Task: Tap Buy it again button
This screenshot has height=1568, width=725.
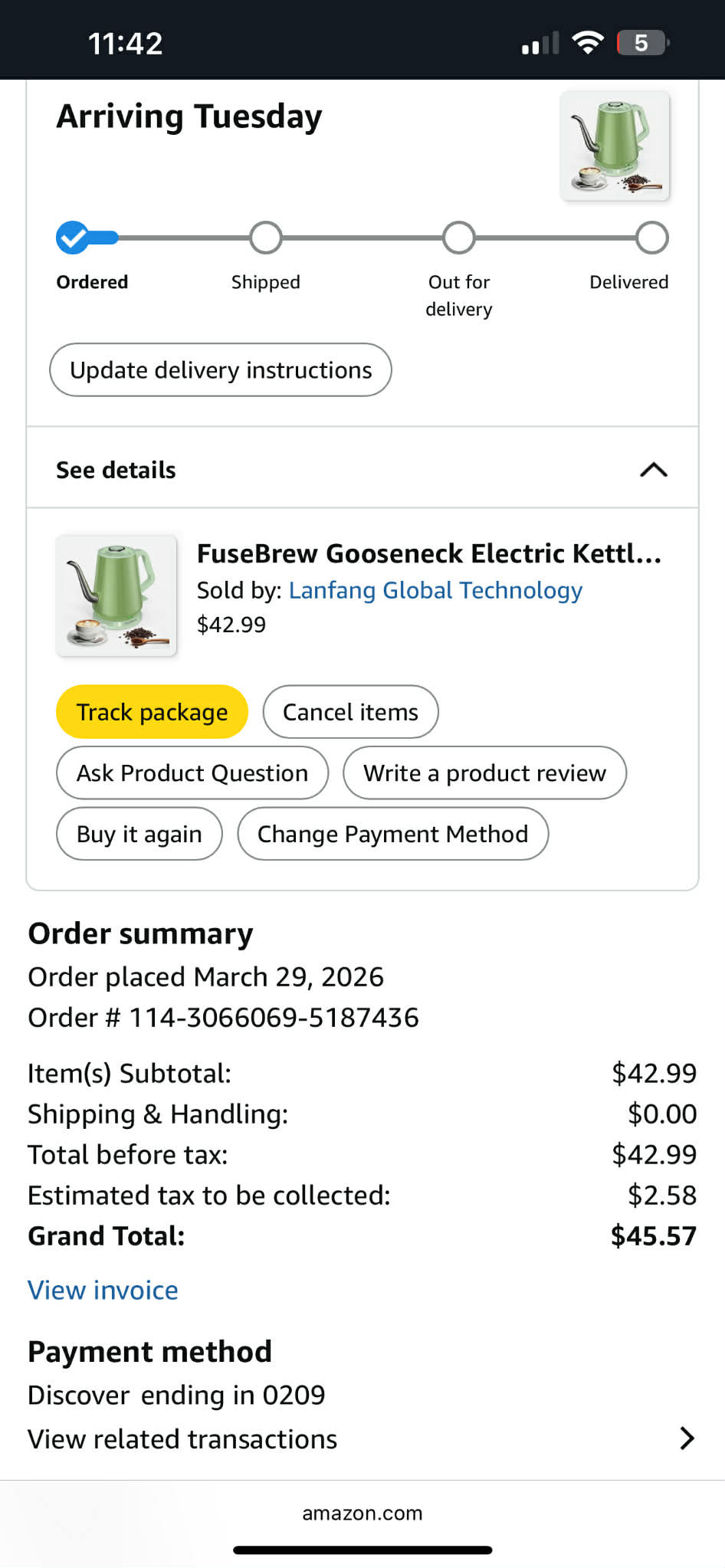Action: click(139, 834)
